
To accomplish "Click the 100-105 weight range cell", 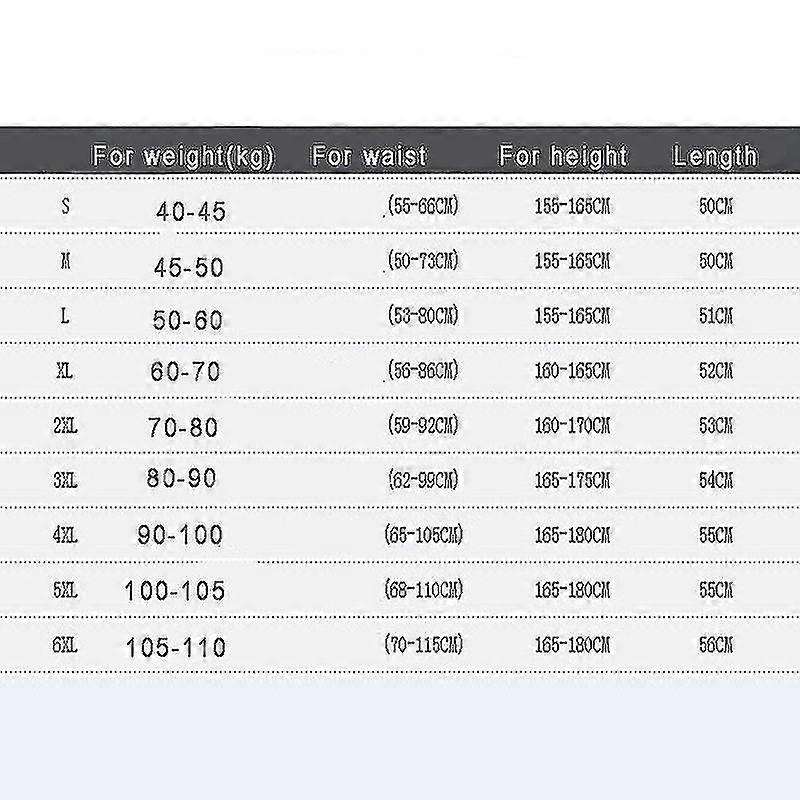I will pos(175,591).
